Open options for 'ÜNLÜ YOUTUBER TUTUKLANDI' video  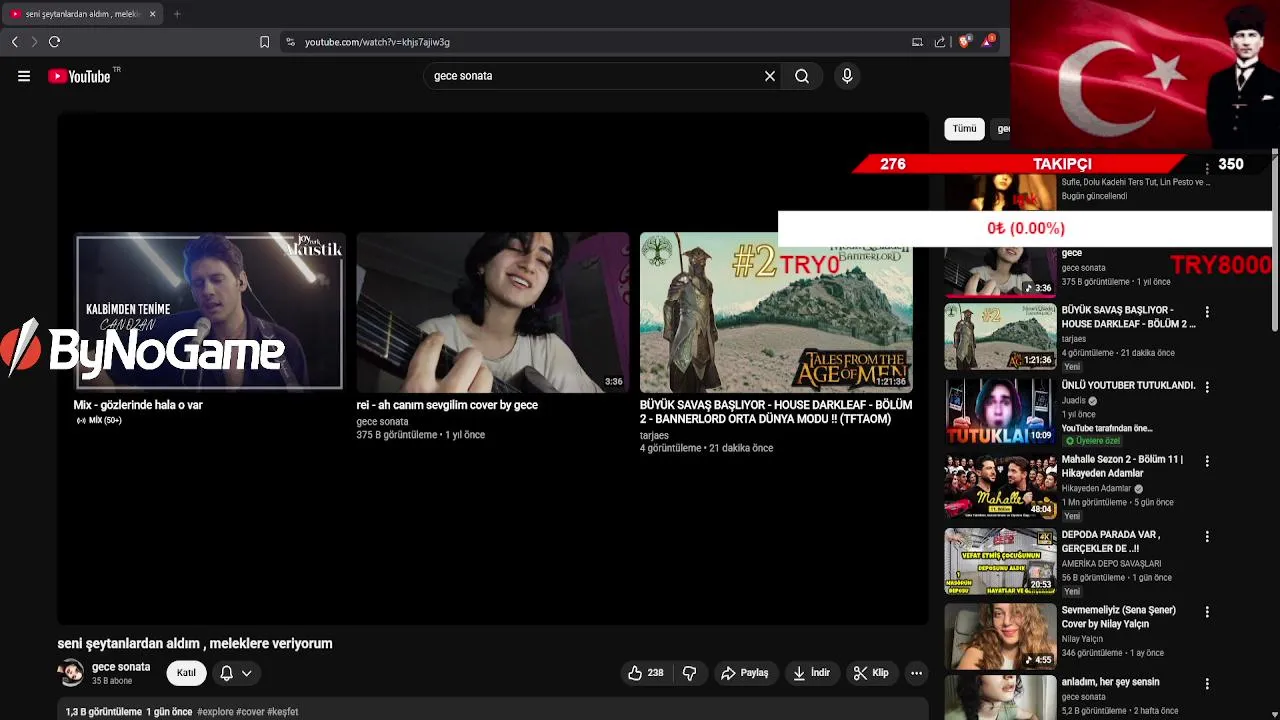pyautogui.click(x=1207, y=387)
